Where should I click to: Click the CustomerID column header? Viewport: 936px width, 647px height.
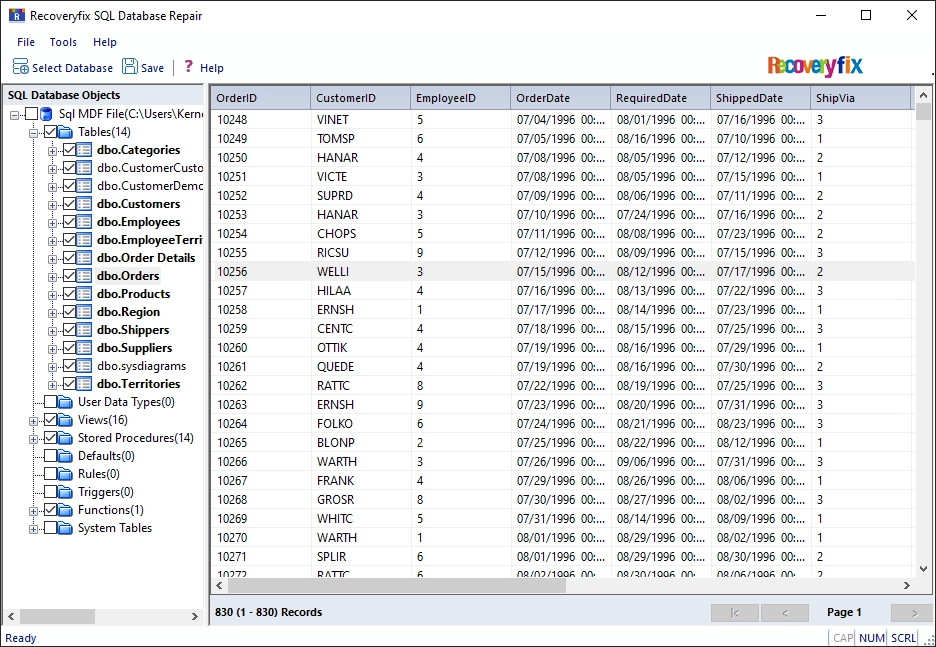361,98
